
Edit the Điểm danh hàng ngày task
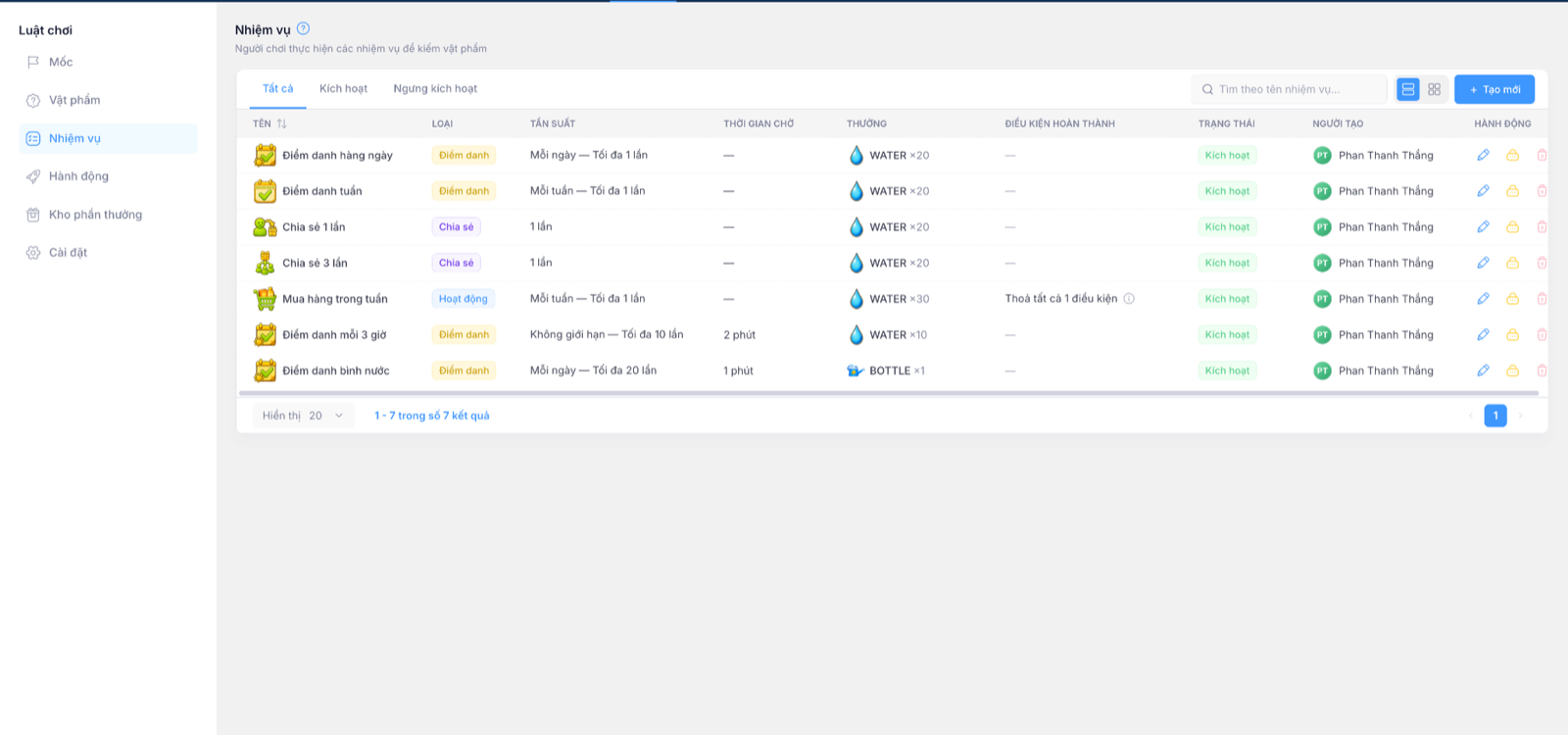click(1483, 155)
